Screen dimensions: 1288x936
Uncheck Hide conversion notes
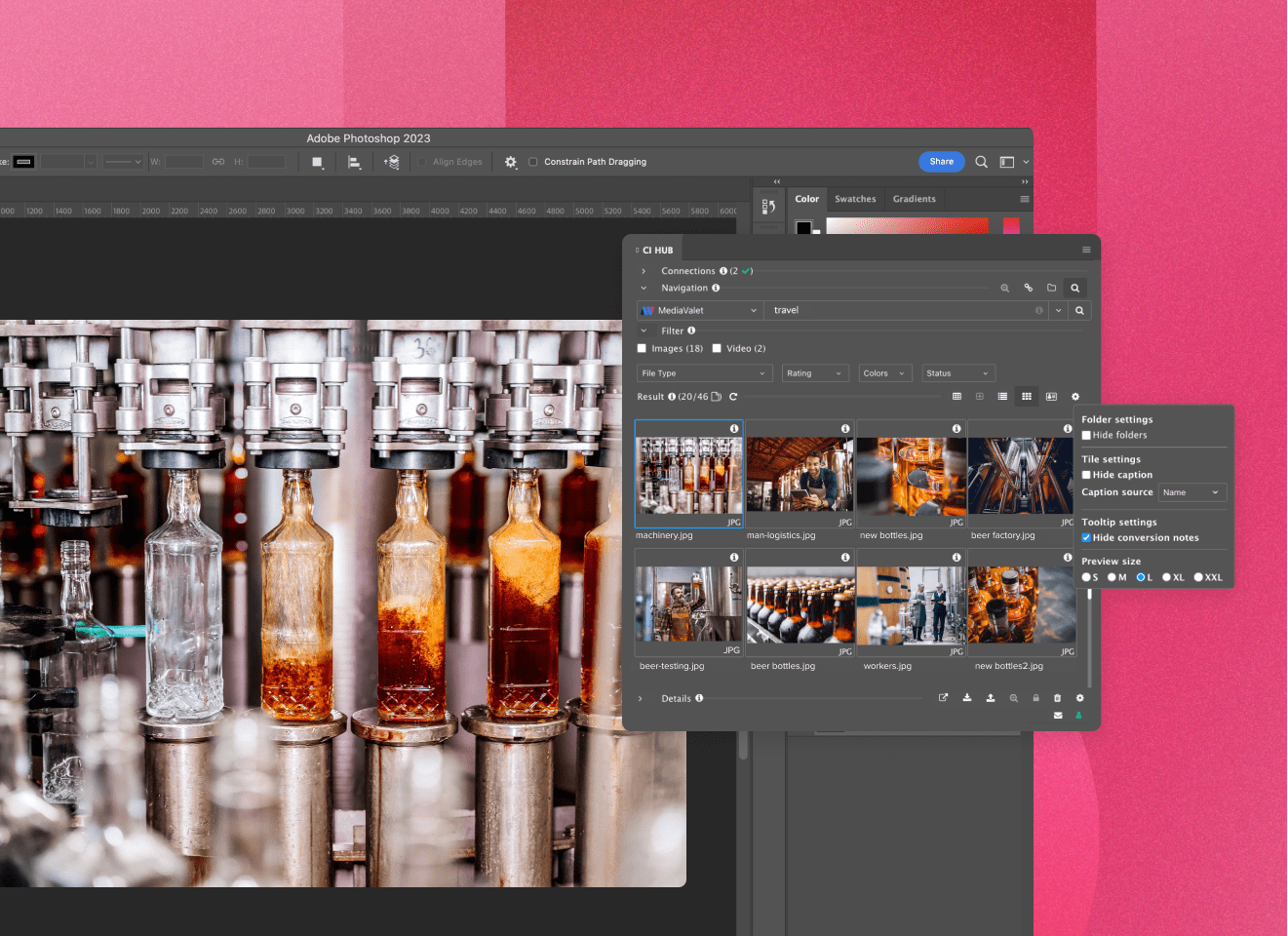point(1086,538)
